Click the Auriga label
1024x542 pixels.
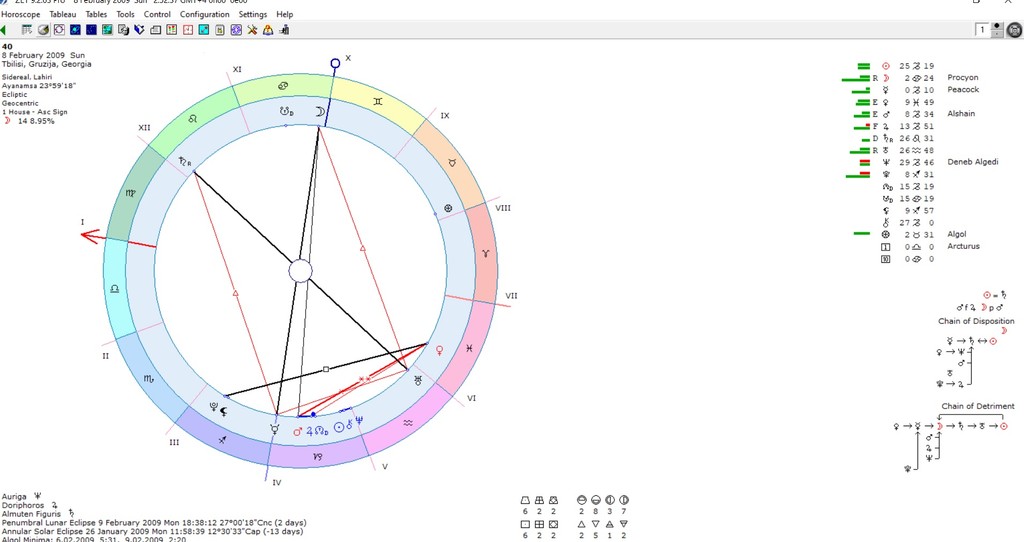[14, 497]
